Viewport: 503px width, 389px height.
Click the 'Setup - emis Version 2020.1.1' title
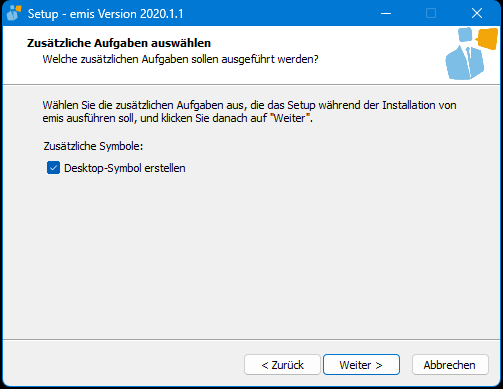105,14
